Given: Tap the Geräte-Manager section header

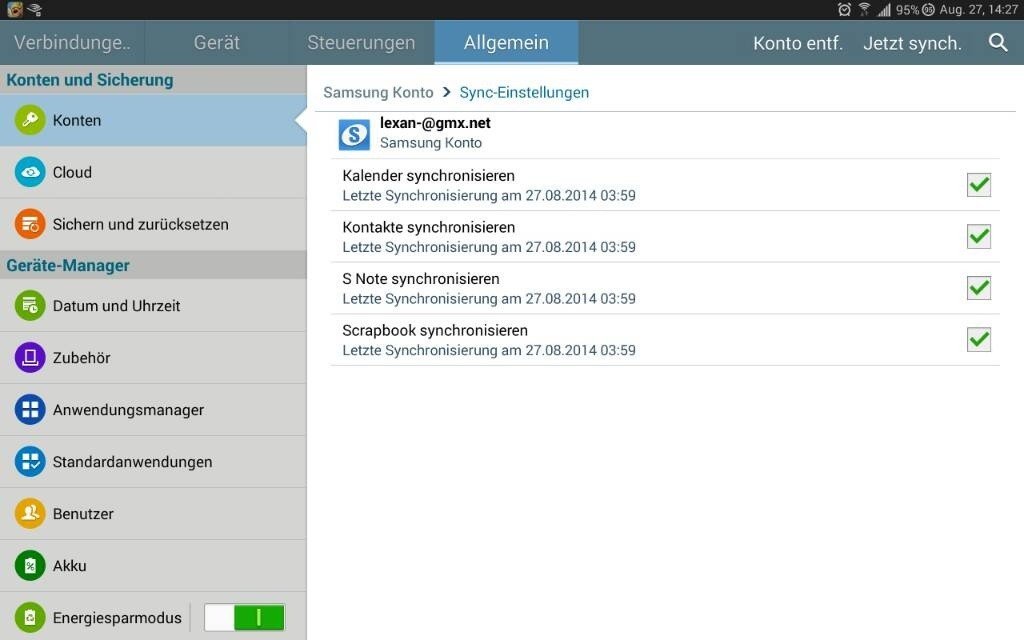Looking at the screenshot, I should click(68, 266).
